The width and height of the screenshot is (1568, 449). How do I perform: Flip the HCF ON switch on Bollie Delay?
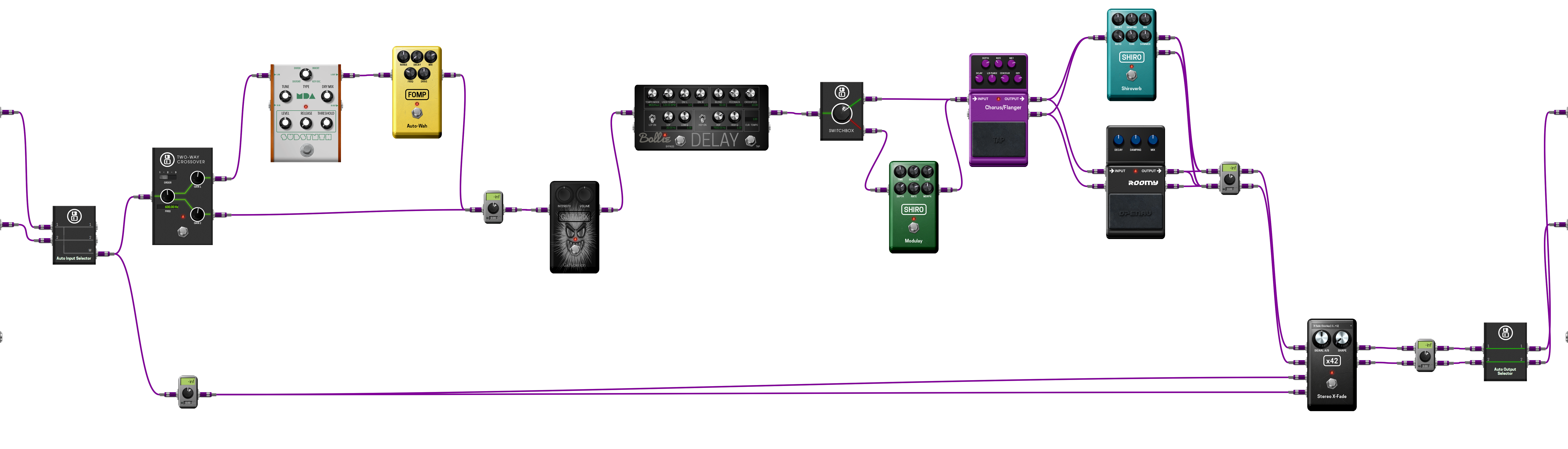point(702,118)
